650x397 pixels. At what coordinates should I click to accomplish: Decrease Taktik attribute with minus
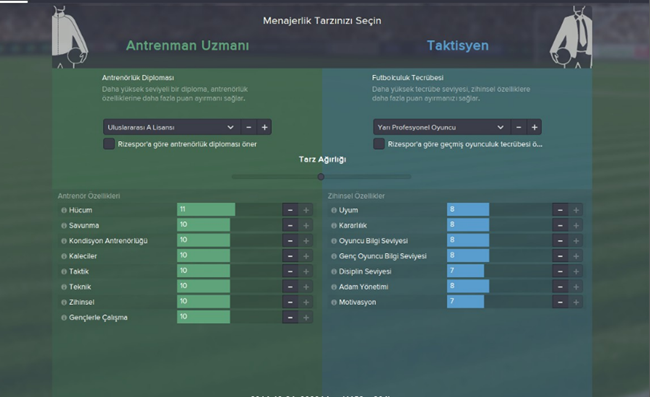290,271
